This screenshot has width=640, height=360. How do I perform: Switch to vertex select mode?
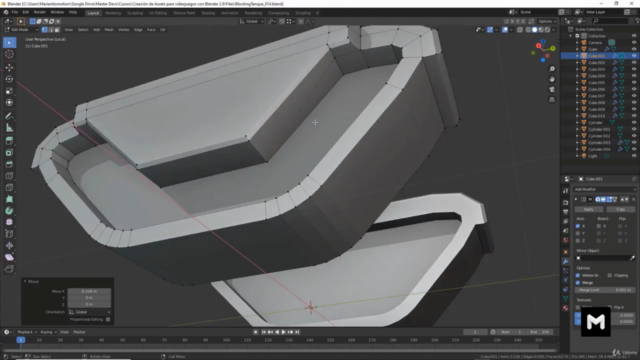[44, 30]
